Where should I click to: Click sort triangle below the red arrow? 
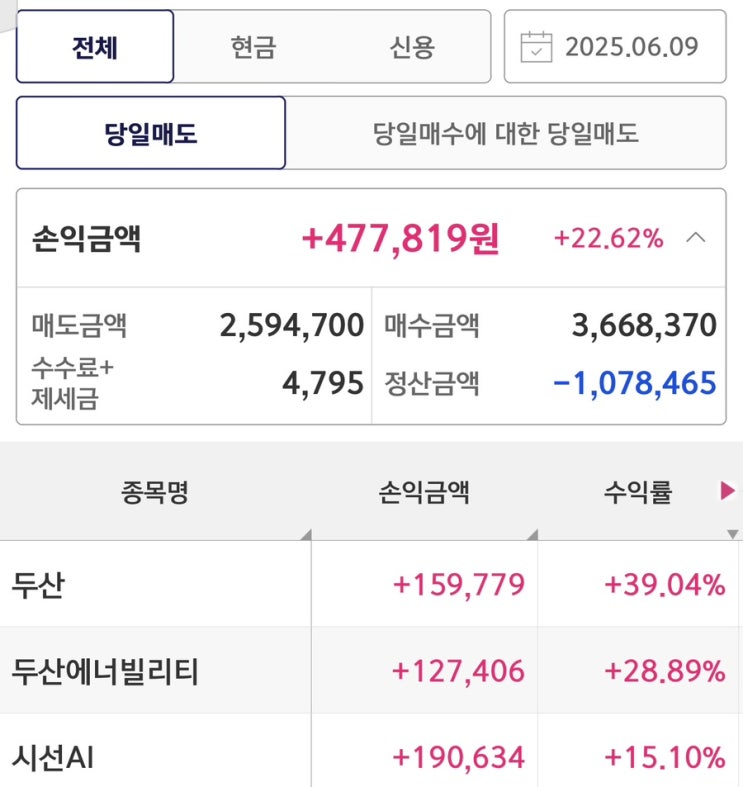coord(733,534)
